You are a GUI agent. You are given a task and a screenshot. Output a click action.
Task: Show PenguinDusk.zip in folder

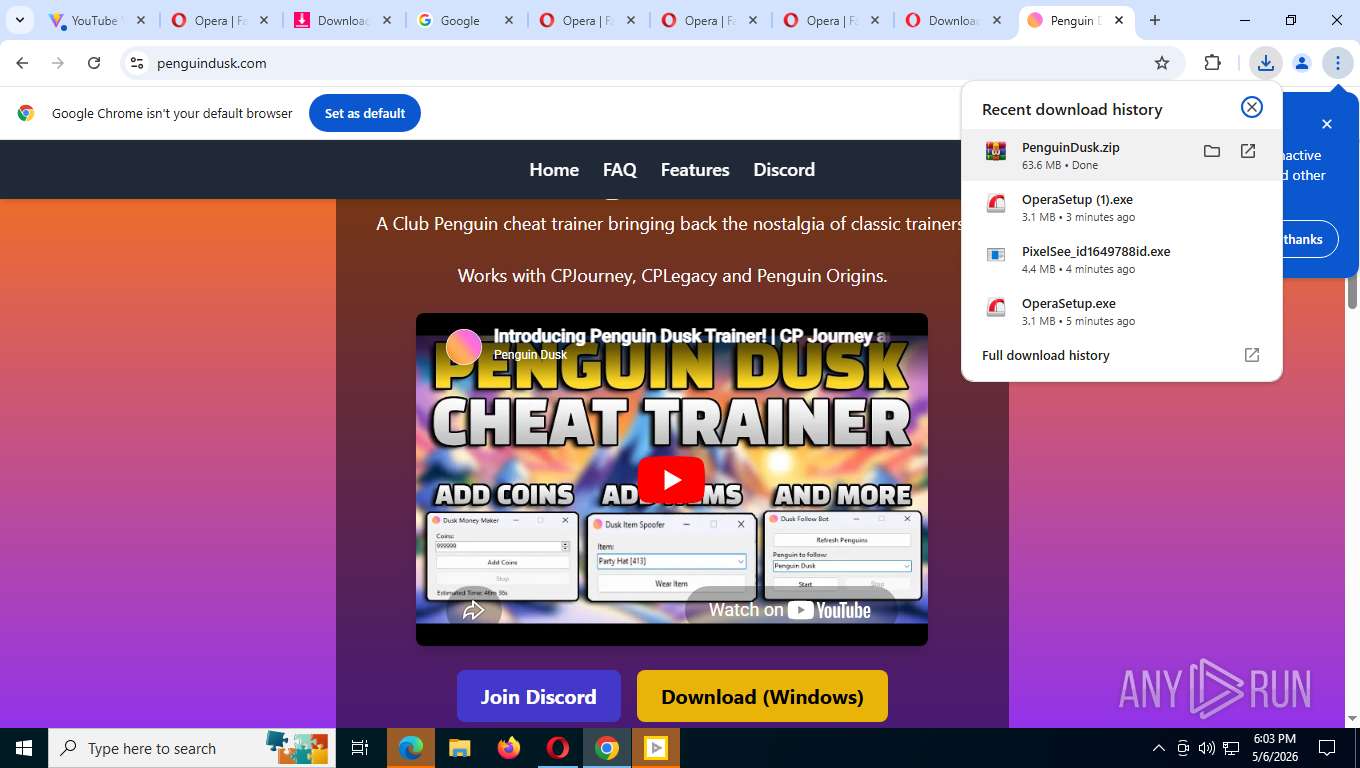(1212, 151)
